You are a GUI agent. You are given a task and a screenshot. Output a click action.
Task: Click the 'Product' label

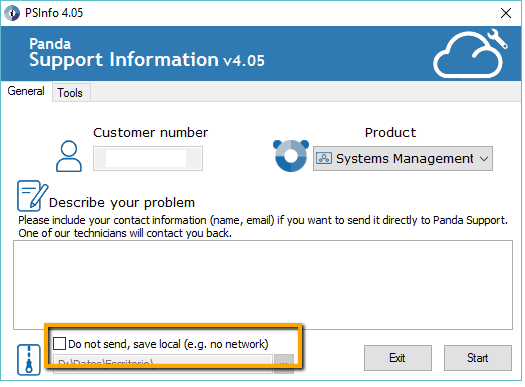tap(390, 133)
